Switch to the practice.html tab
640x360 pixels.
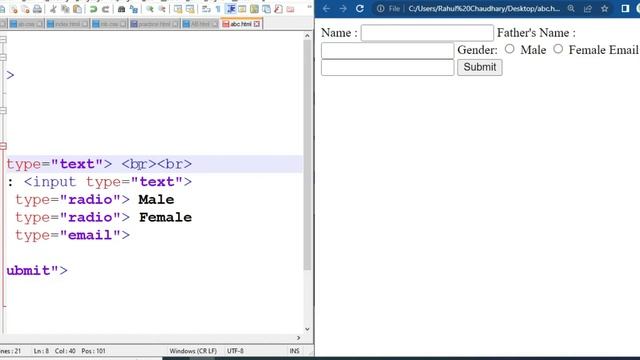point(154,24)
